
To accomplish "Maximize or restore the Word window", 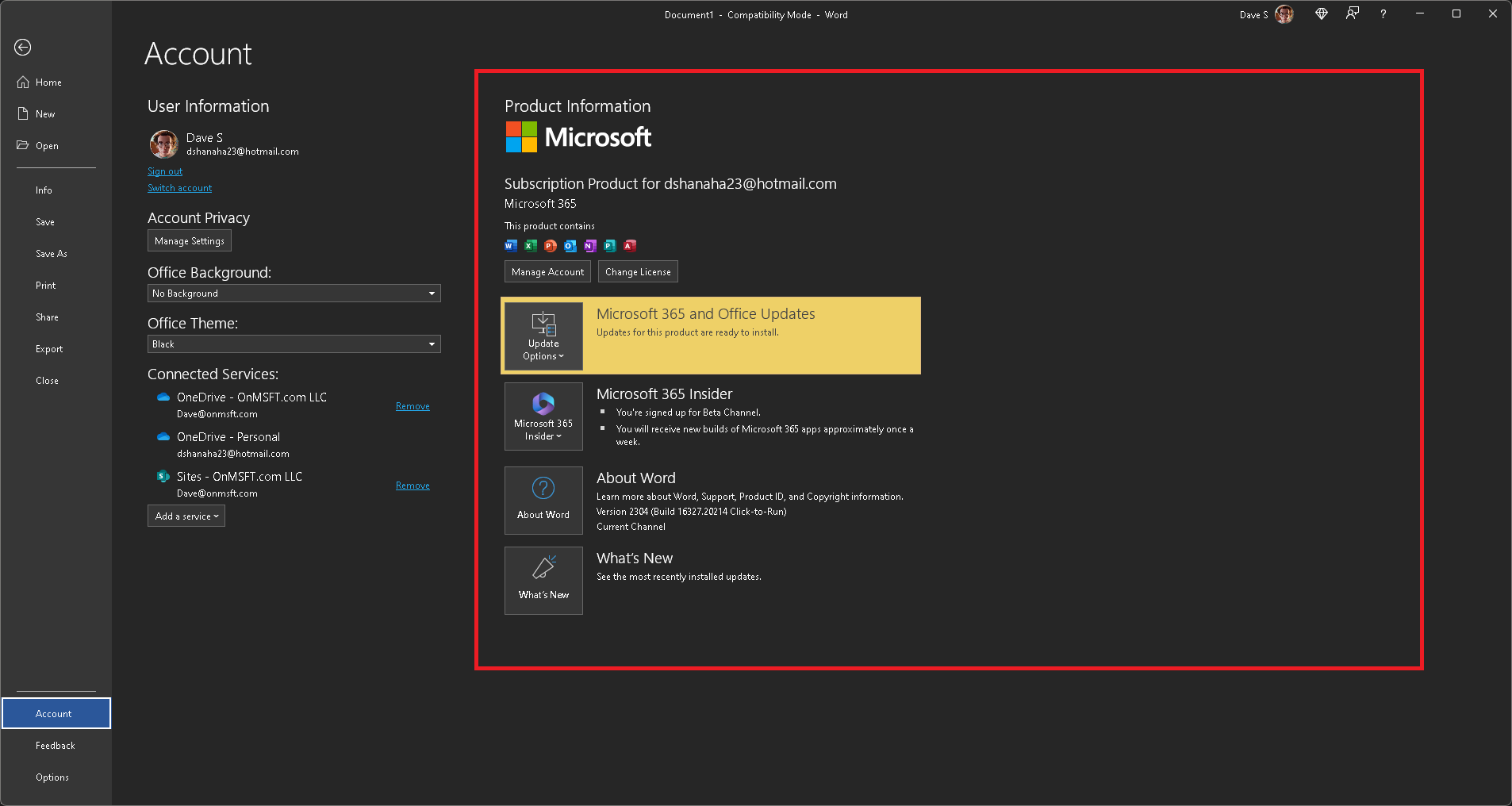I will 1456,14.
